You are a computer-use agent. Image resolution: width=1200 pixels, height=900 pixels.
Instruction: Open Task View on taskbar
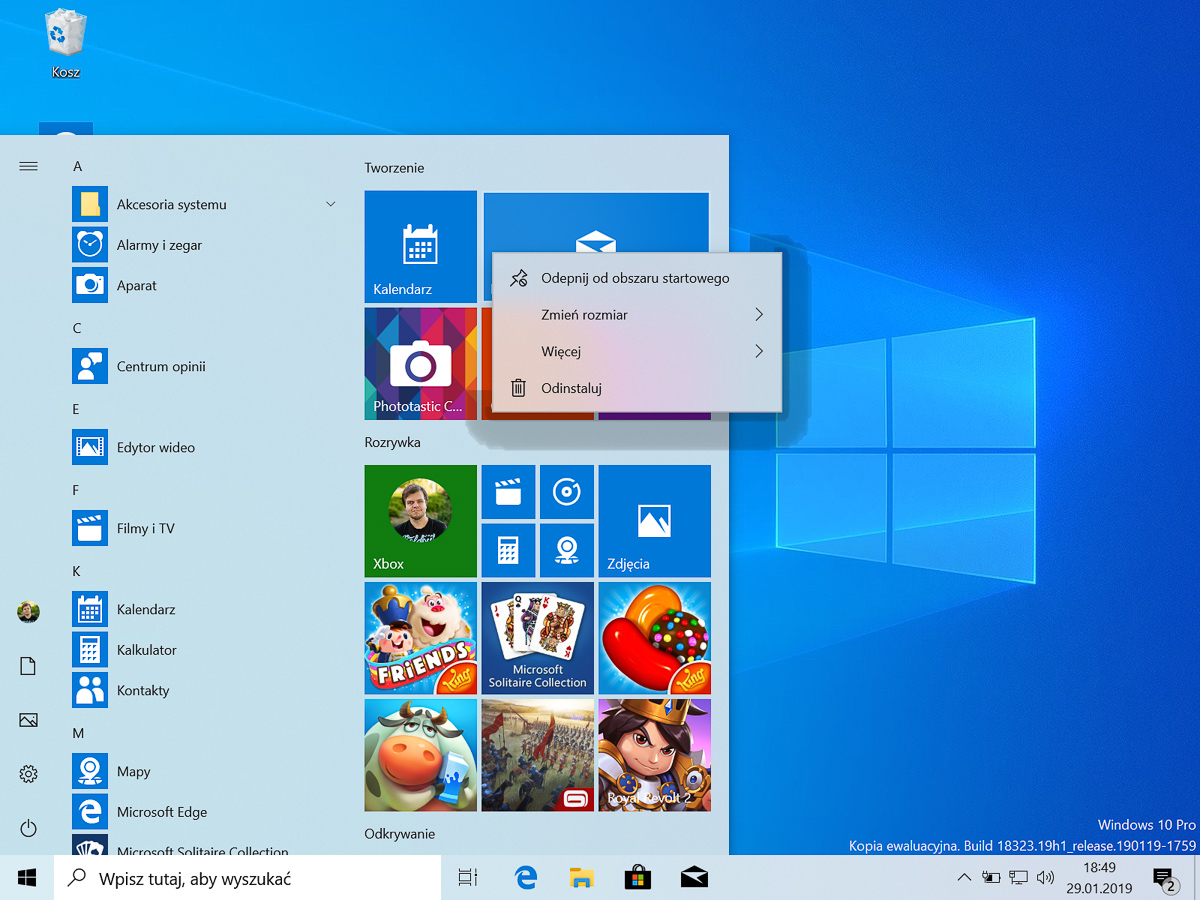click(x=467, y=878)
